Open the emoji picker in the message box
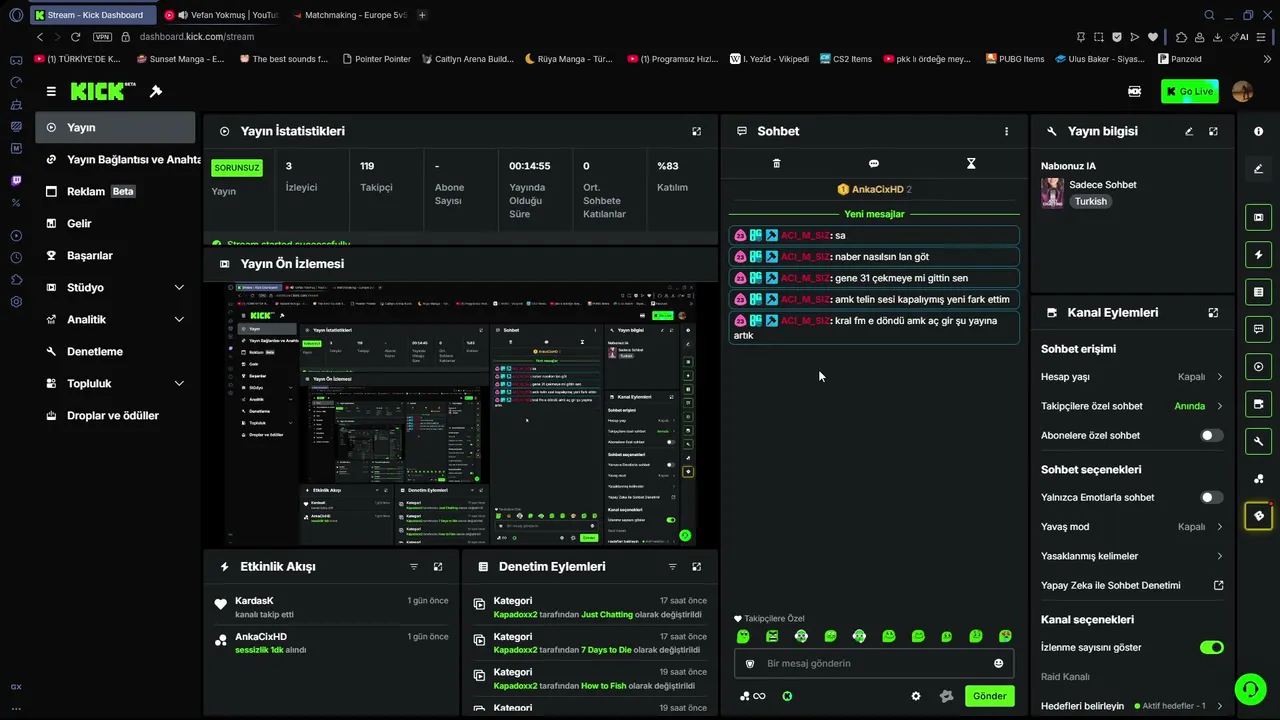Screen dimensions: 1280x720 [x=998, y=663]
